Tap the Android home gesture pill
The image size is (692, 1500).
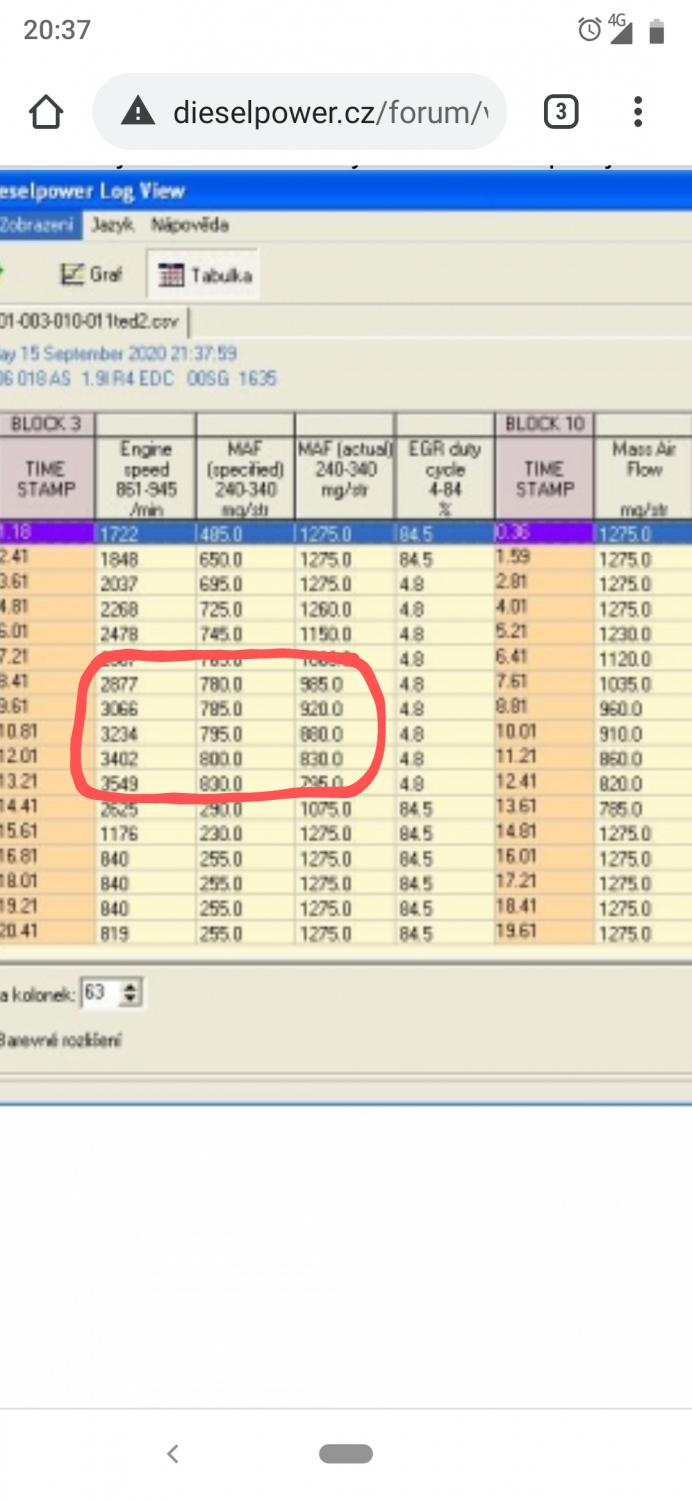coord(346,1454)
